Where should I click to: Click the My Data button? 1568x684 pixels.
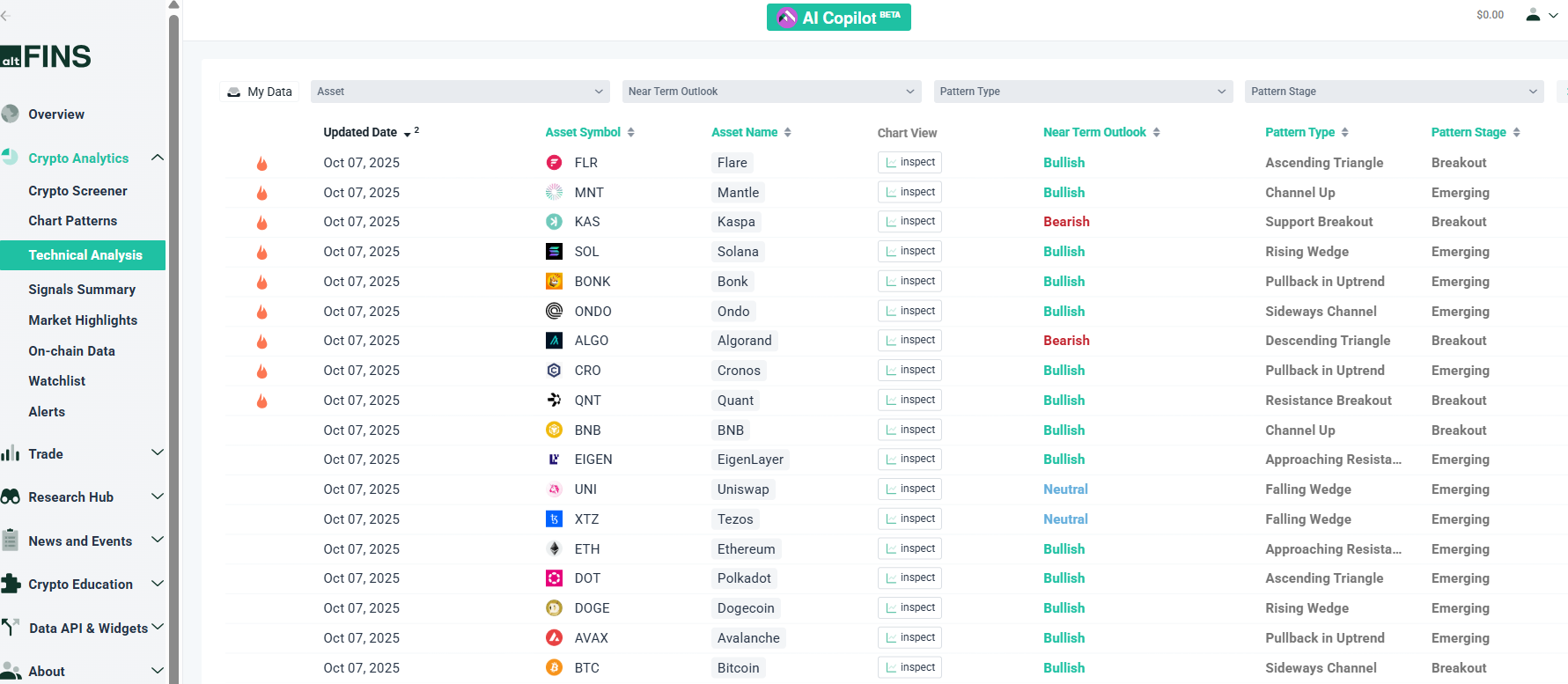pos(260,92)
